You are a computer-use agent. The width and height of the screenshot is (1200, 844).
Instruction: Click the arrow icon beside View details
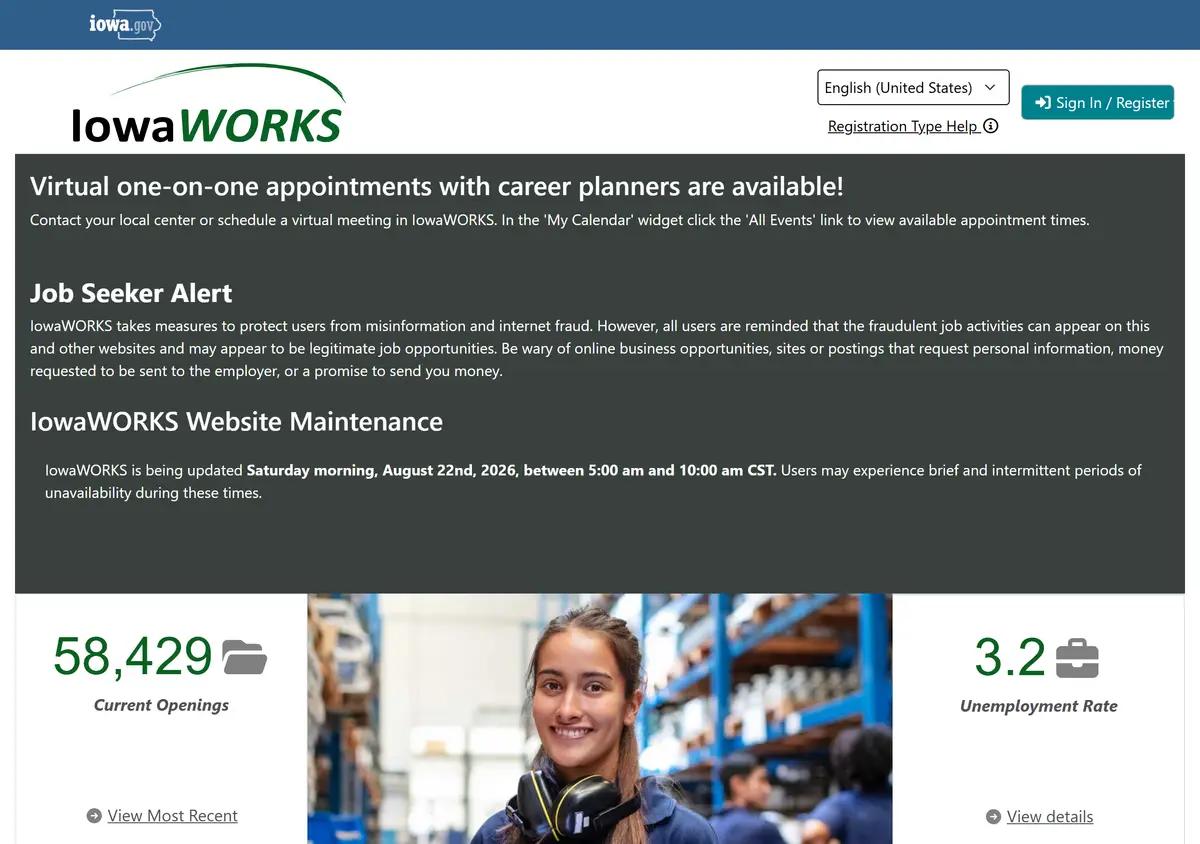tap(993, 817)
